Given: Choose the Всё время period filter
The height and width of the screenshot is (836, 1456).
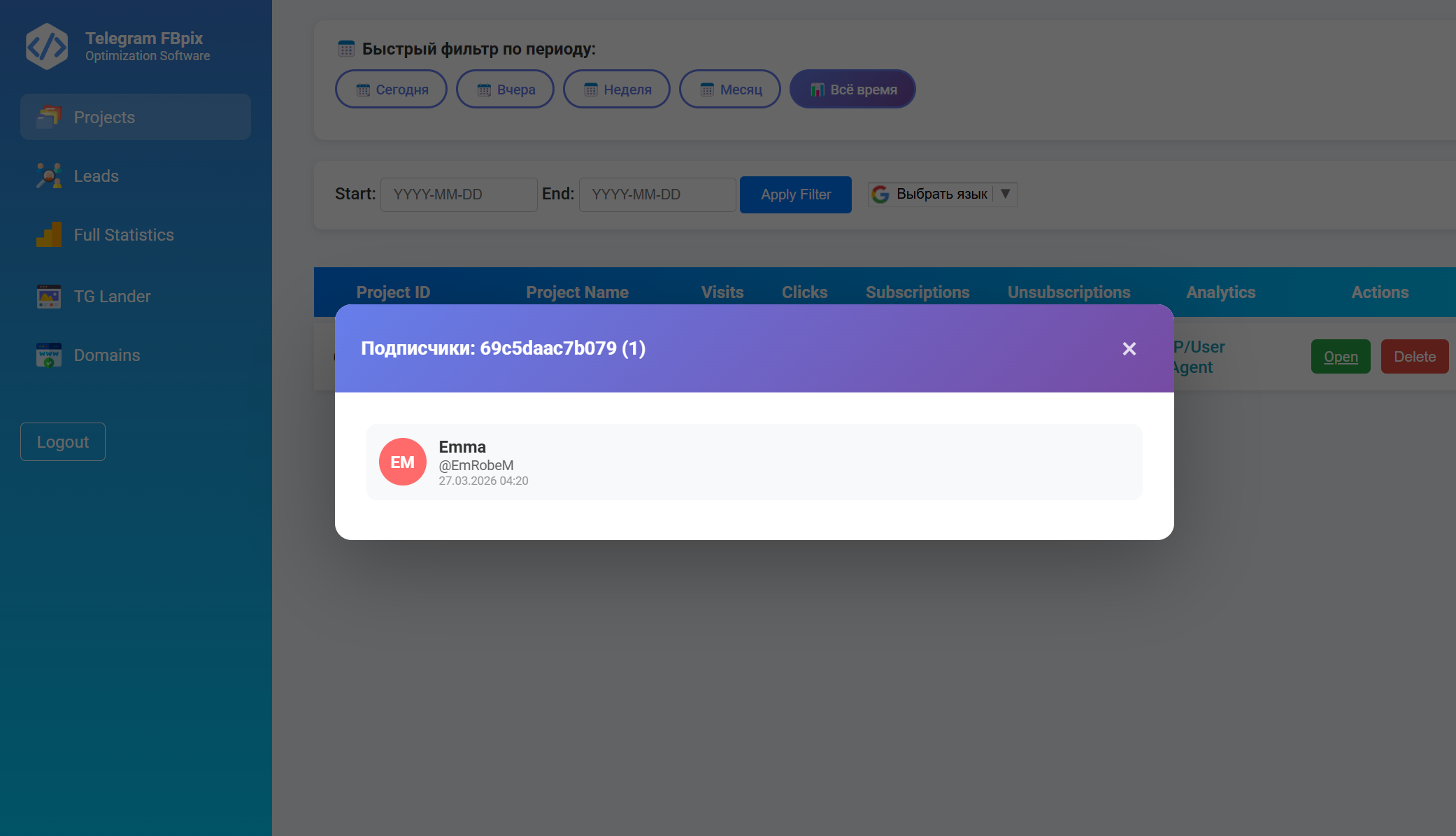Looking at the screenshot, I should (852, 90).
